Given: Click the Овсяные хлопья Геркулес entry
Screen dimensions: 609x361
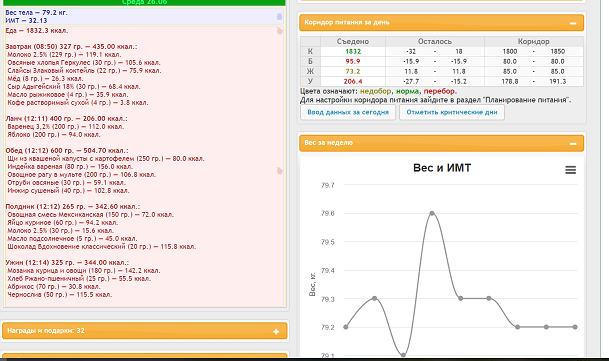Looking at the screenshot, I should pos(84,63).
